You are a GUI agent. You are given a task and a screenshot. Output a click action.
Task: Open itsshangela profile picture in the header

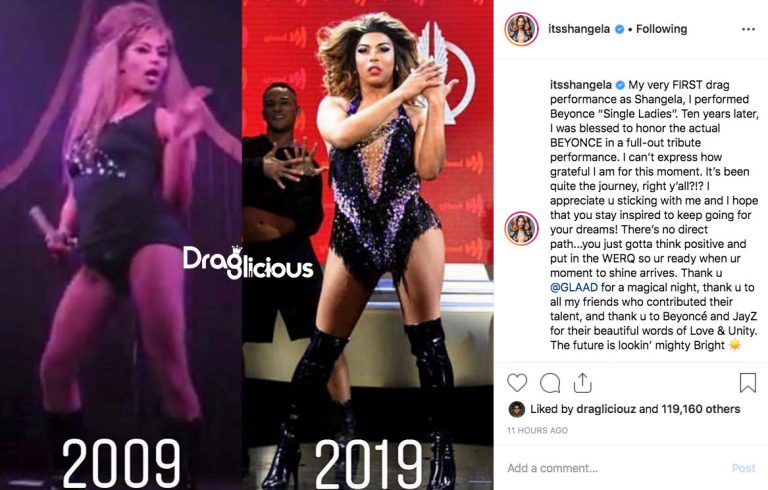521,29
